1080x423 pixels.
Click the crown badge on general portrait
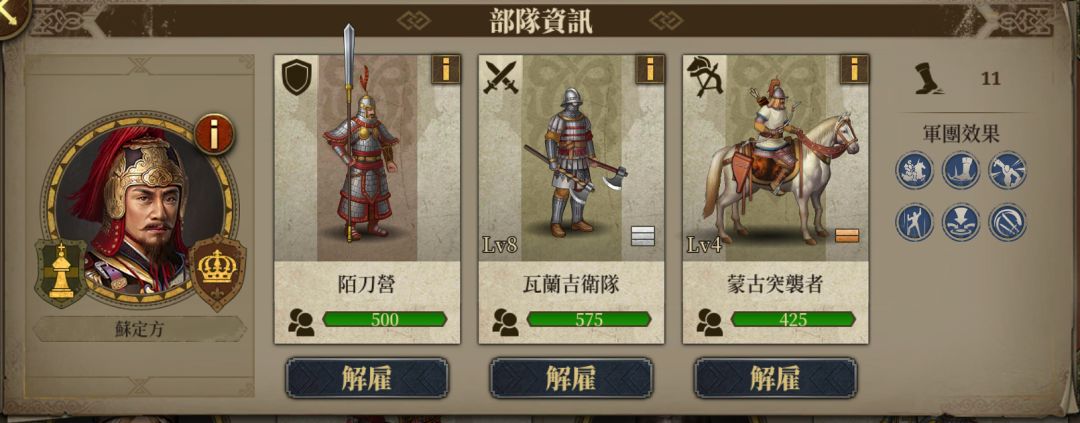(x=217, y=271)
